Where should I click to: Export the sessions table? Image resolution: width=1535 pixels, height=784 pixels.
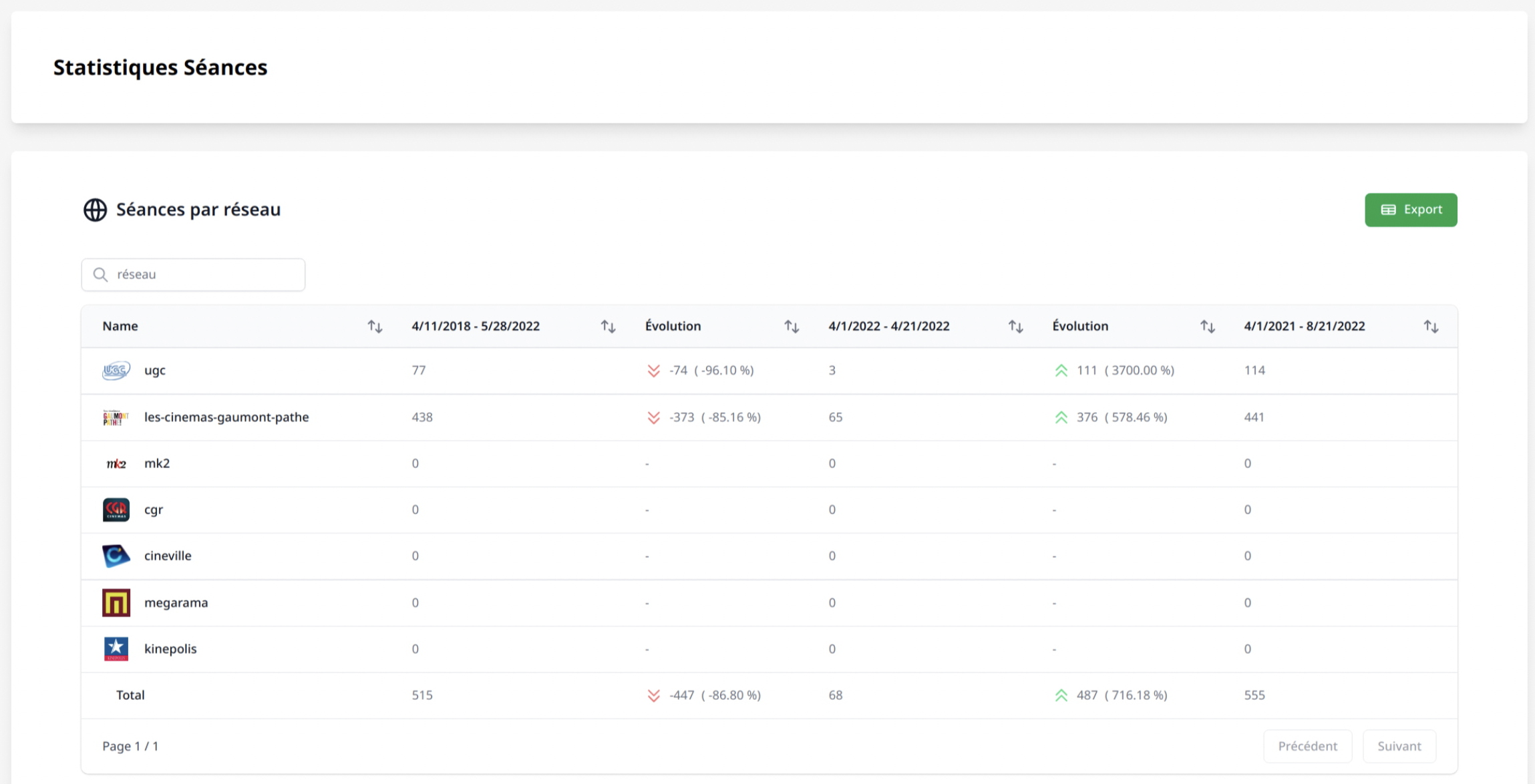click(1411, 210)
